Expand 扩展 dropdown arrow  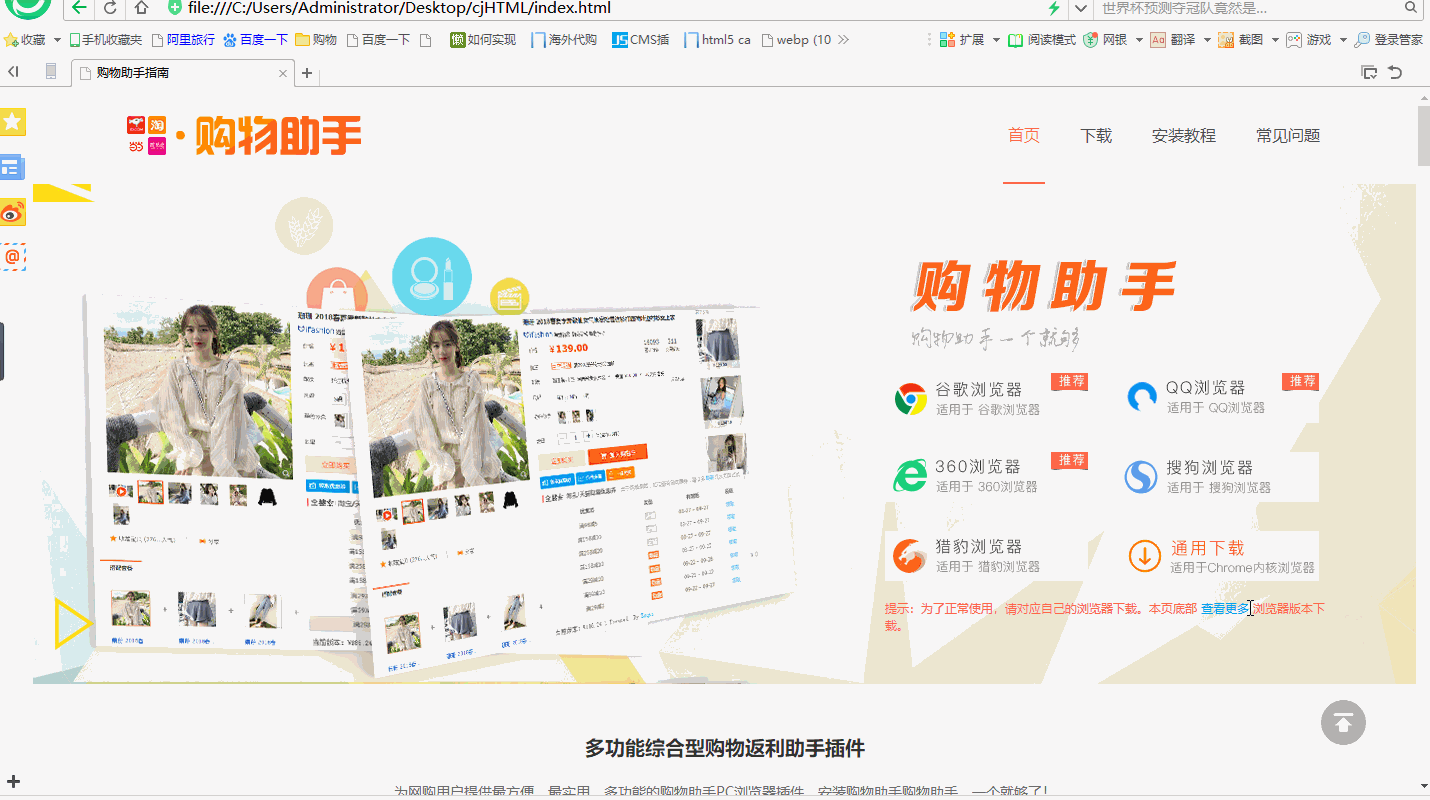click(x=996, y=40)
